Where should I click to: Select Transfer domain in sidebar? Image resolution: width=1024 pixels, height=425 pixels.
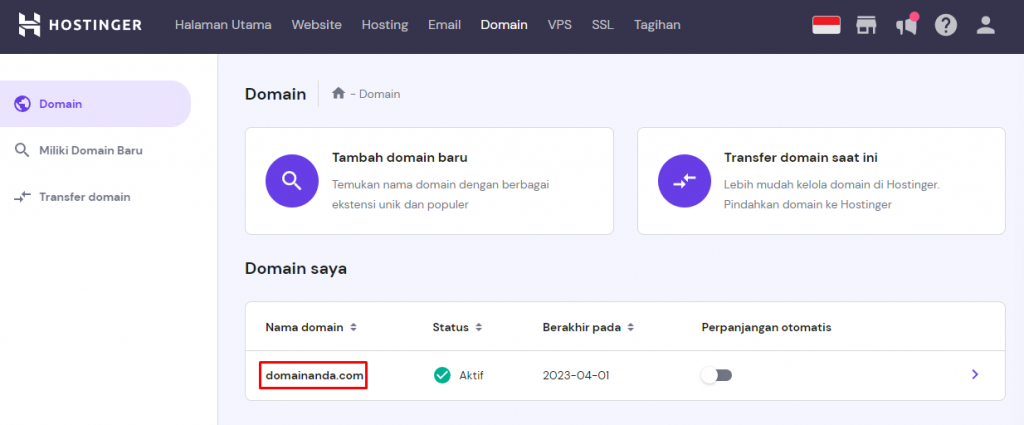point(84,197)
